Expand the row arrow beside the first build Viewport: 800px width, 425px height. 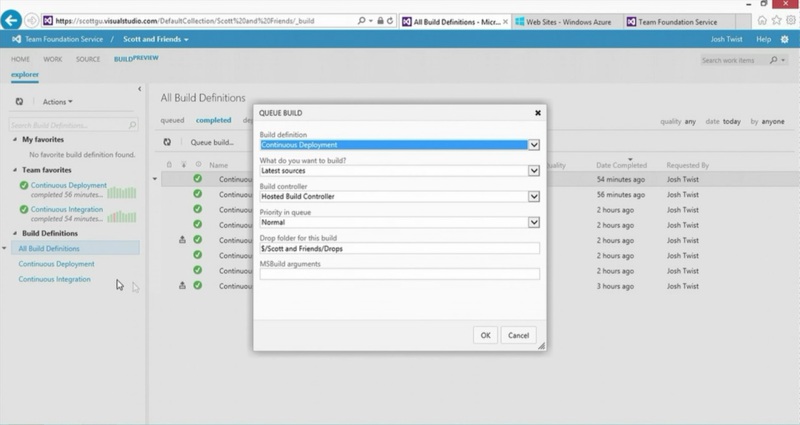[x=155, y=179]
